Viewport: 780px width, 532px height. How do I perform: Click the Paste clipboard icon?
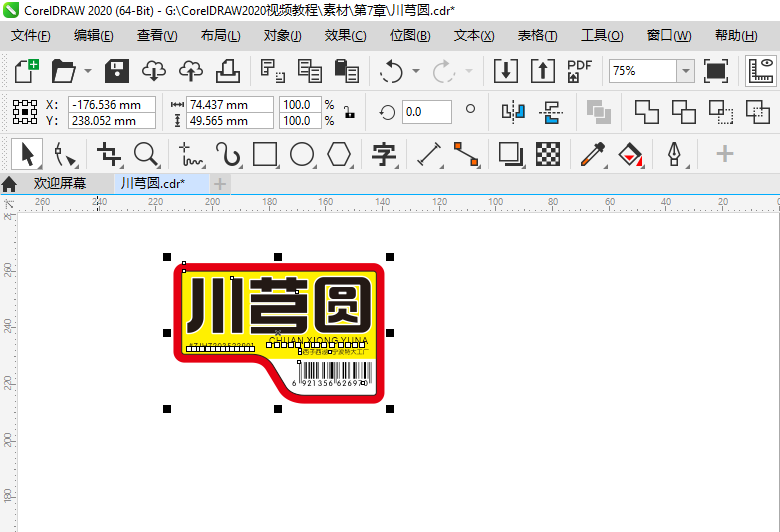coord(347,71)
